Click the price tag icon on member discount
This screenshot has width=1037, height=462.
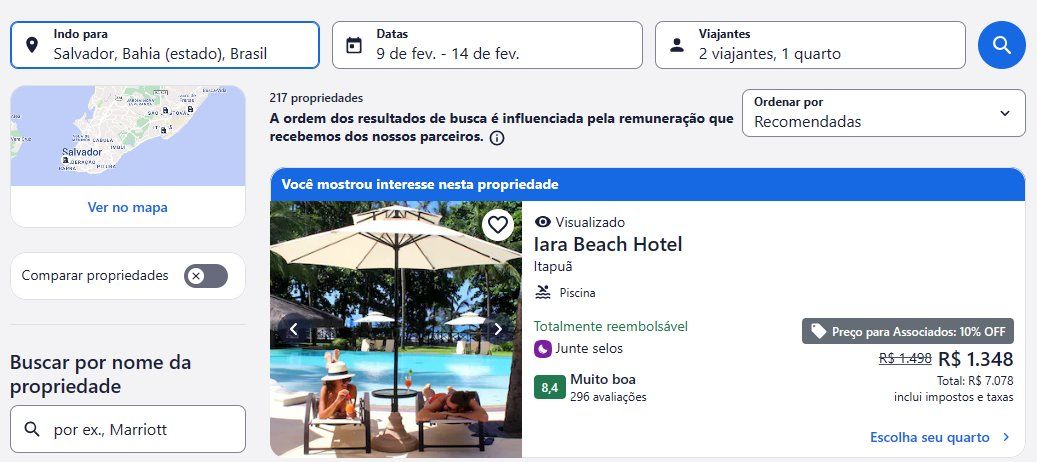(819, 331)
